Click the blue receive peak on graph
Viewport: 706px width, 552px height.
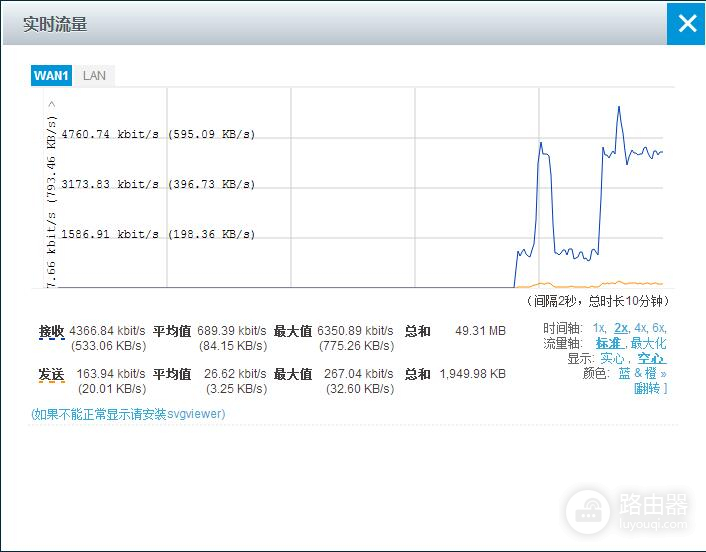pyautogui.click(x=620, y=107)
